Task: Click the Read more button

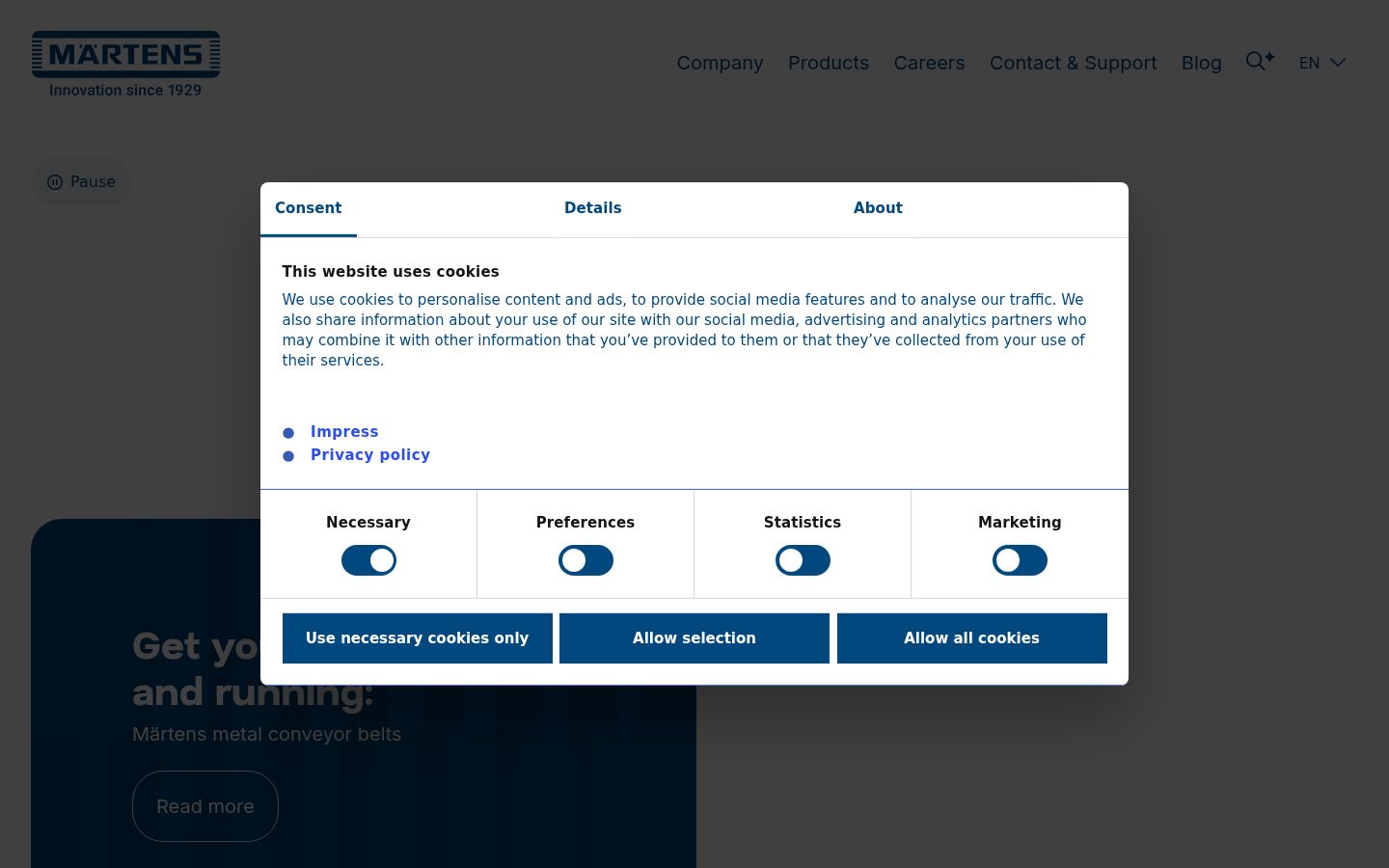Action: pos(205,806)
